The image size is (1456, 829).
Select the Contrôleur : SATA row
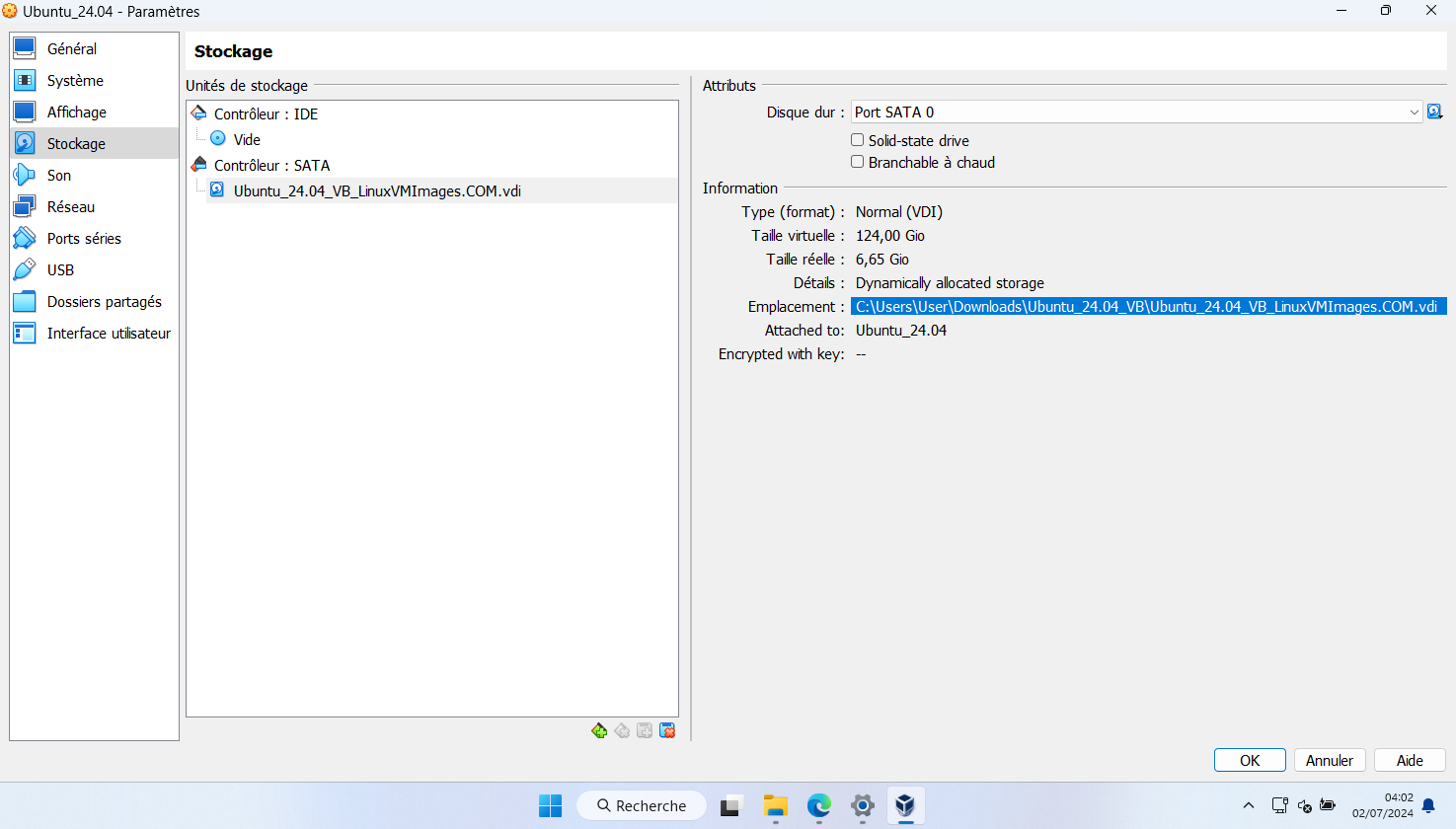[432, 165]
